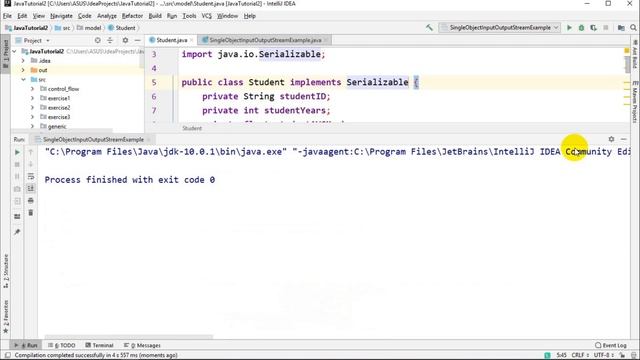Switch to SingleObjectInputOutputStreamExample.java editor tab
The height and width of the screenshot is (360, 640).
pyautogui.click(x=265, y=40)
